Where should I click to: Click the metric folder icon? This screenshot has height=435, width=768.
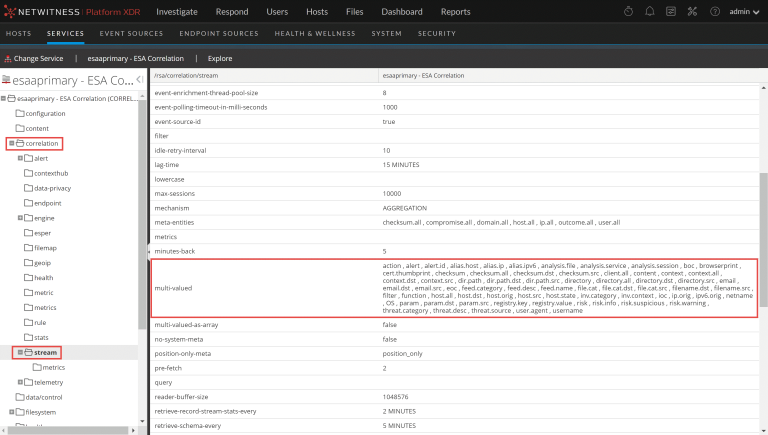point(28,292)
